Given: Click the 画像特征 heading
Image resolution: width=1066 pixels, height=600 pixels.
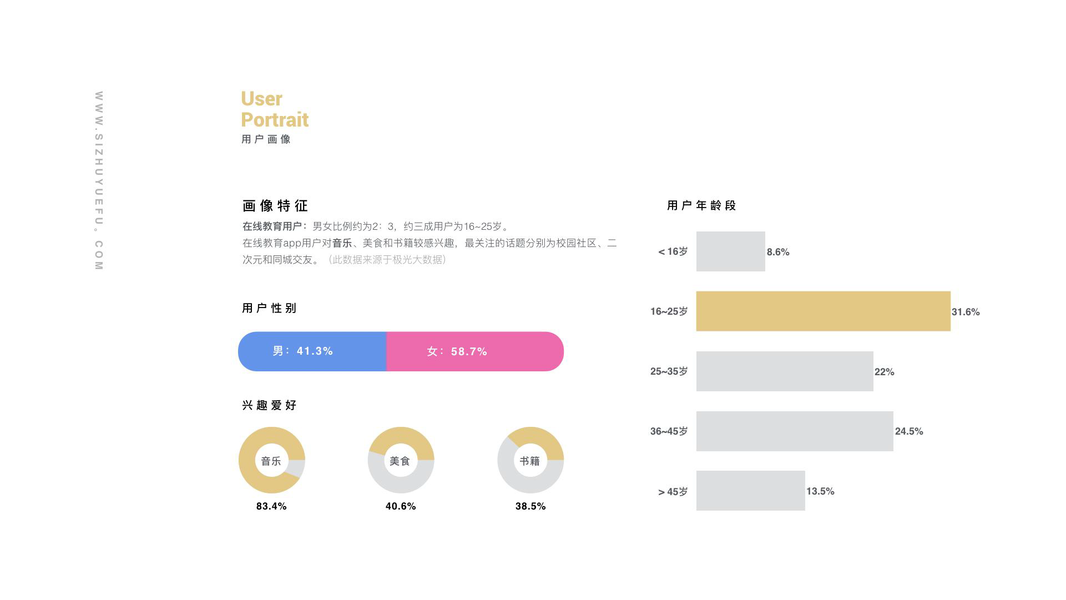Looking at the screenshot, I should tap(275, 206).
